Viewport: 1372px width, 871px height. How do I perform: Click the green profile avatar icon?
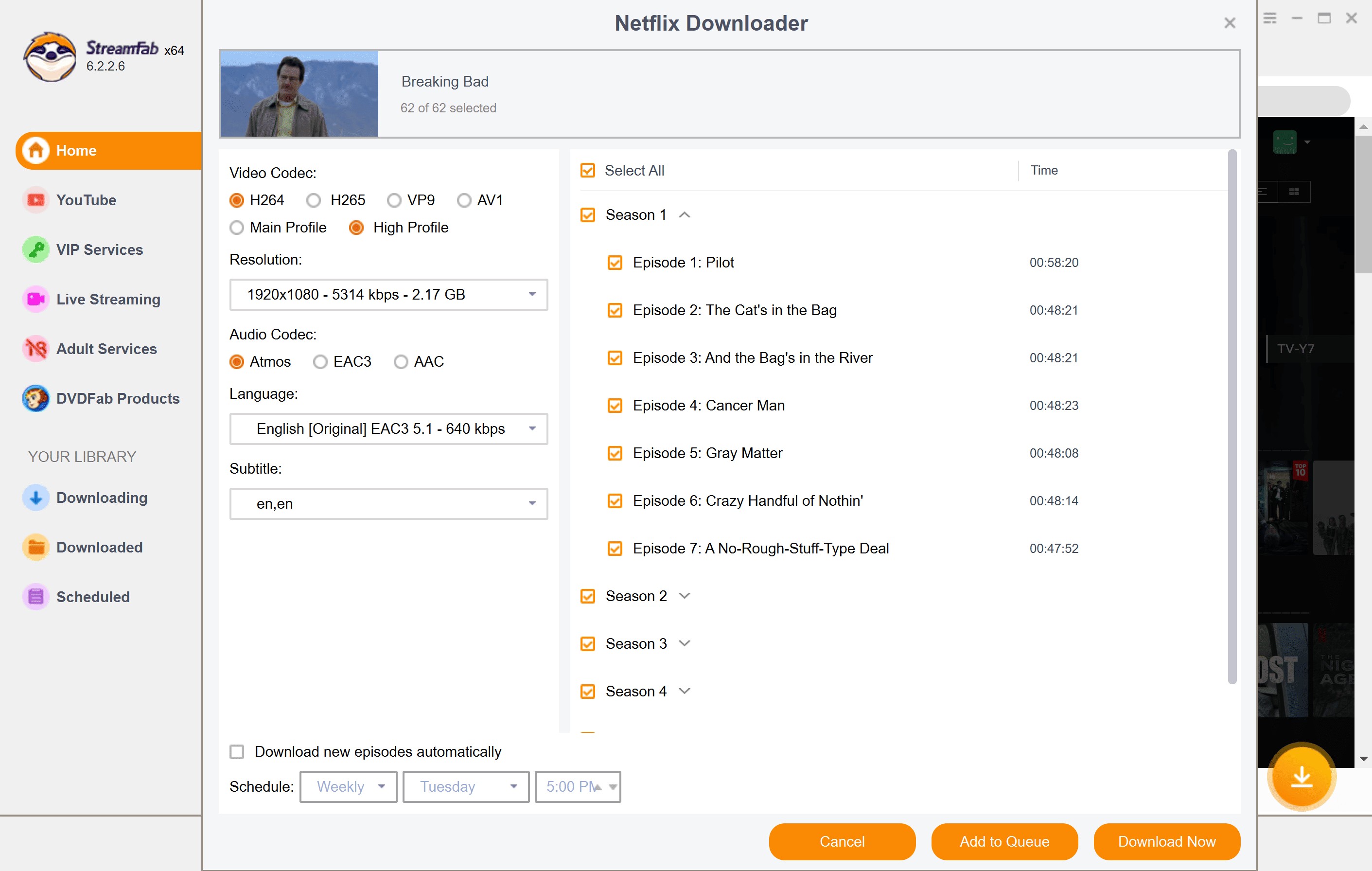1285,142
